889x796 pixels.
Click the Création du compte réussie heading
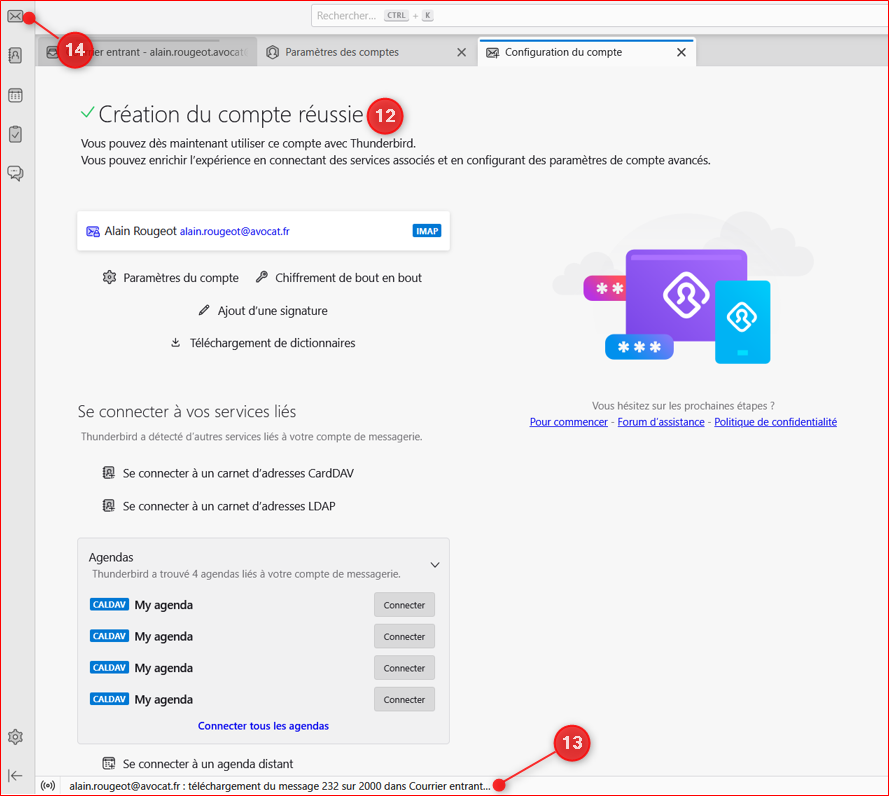click(x=231, y=114)
